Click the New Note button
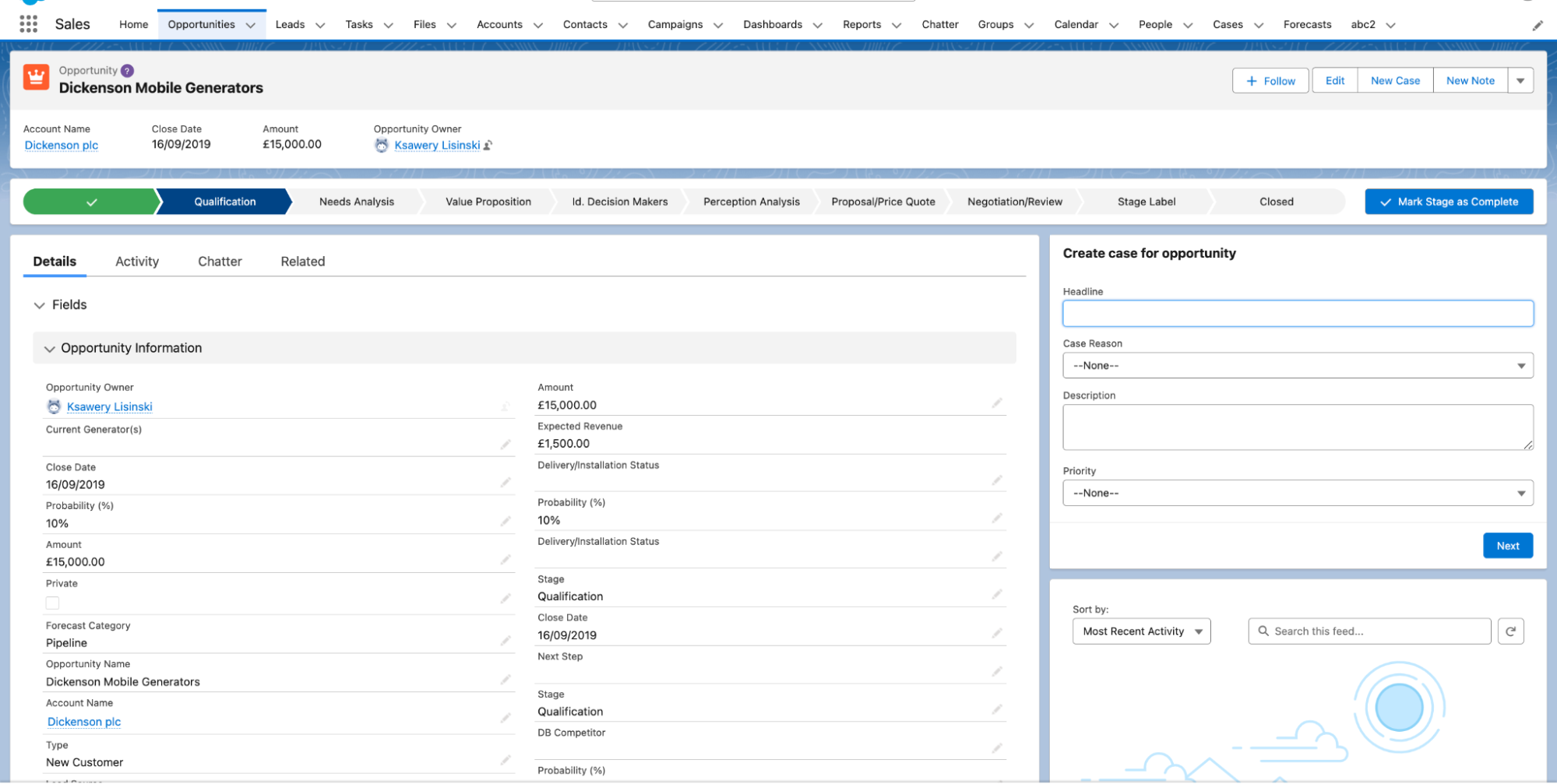The image size is (1557, 784). (x=1471, y=81)
